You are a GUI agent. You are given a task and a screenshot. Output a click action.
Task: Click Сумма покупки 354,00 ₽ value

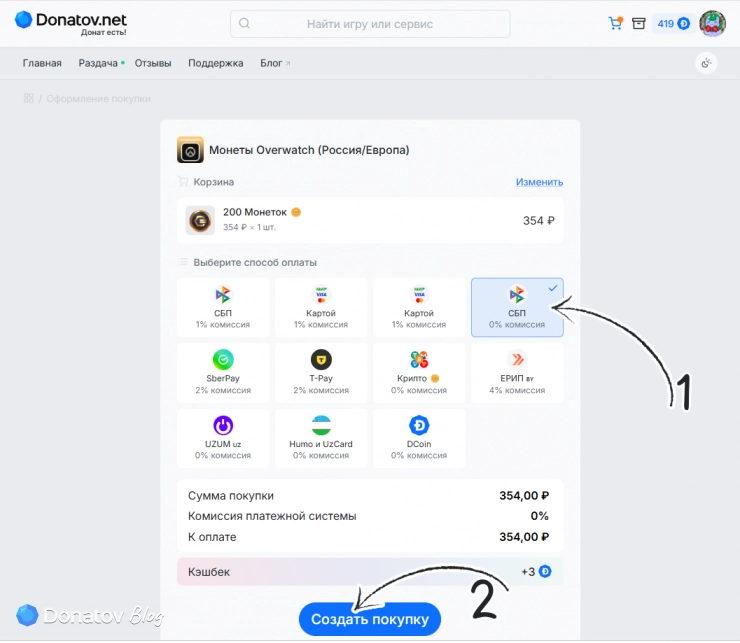pos(524,496)
